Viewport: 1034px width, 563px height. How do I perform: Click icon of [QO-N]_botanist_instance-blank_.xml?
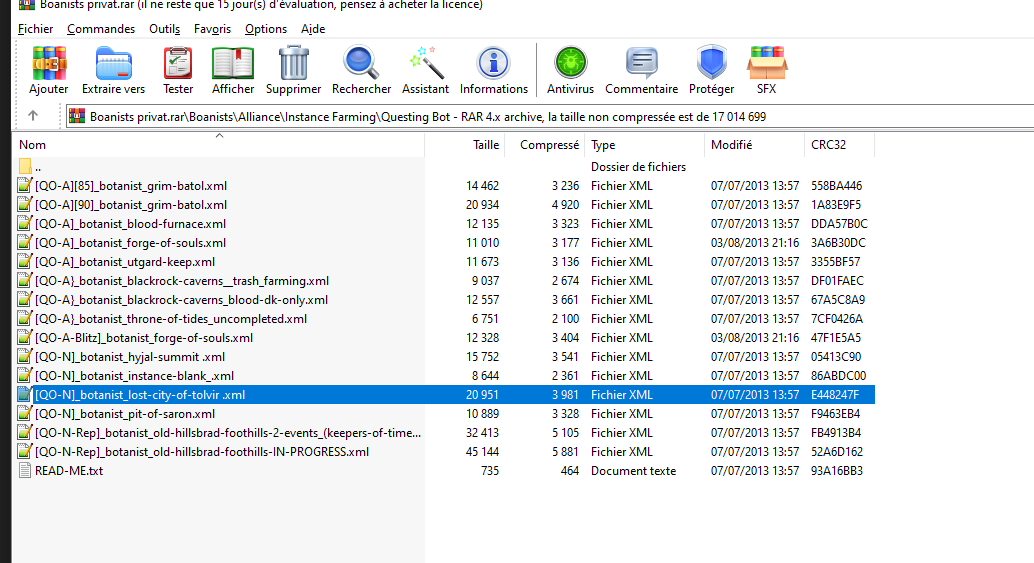[x=25, y=376]
